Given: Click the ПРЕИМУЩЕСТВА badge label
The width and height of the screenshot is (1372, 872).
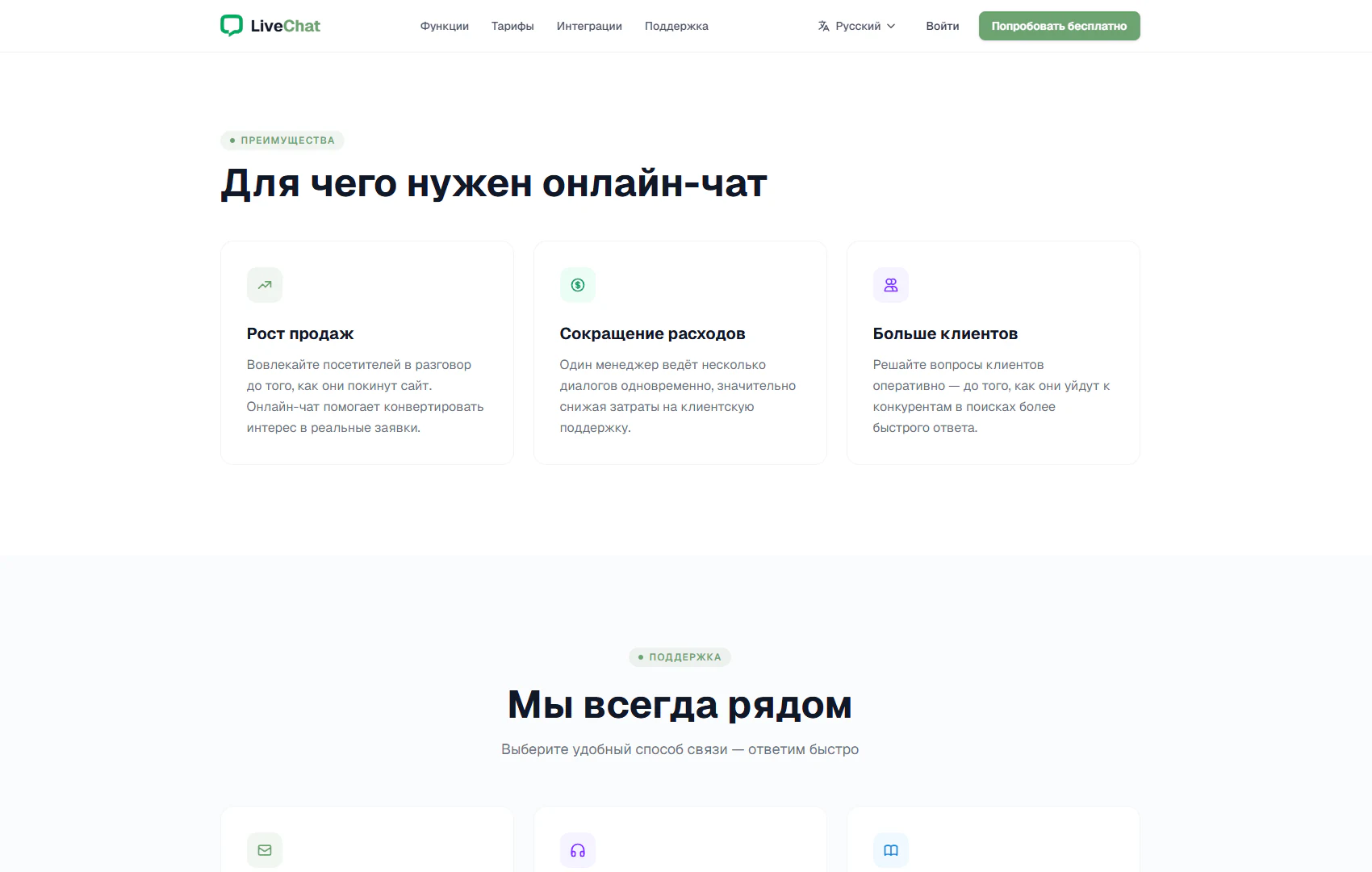Looking at the screenshot, I should (282, 140).
